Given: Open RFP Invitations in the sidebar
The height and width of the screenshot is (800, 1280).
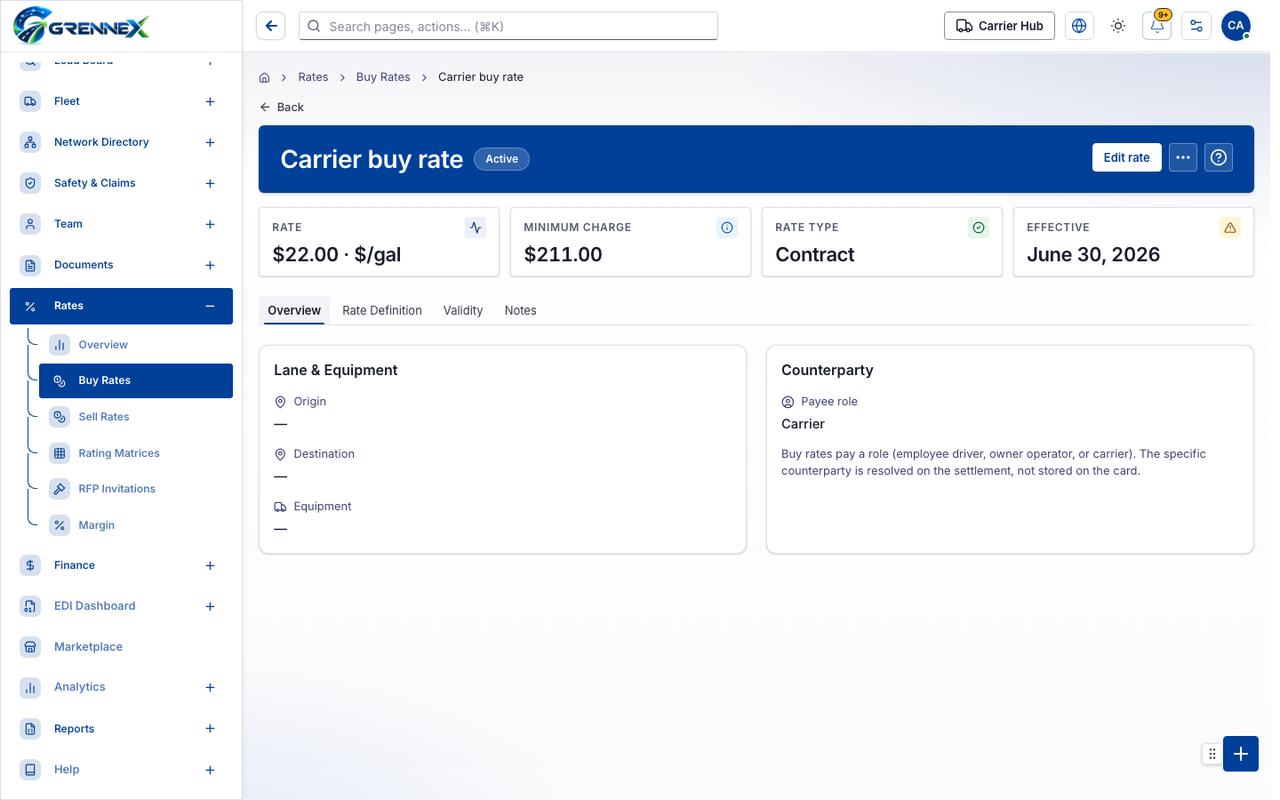Looking at the screenshot, I should 136,489.
